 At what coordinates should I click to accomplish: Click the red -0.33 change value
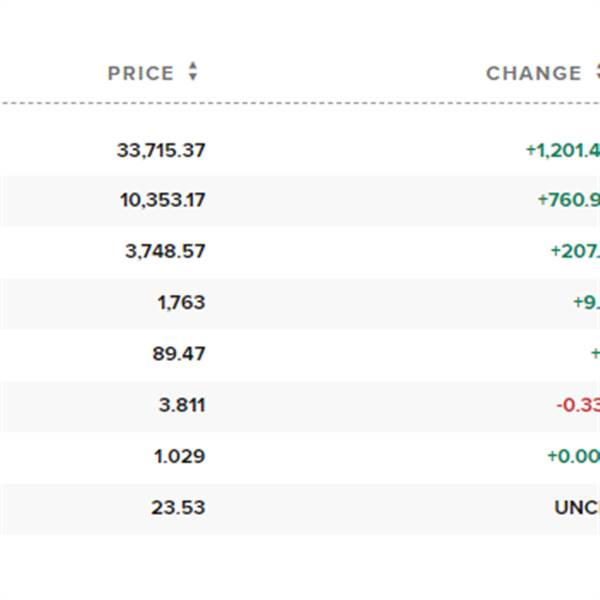click(x=578, y=405)
